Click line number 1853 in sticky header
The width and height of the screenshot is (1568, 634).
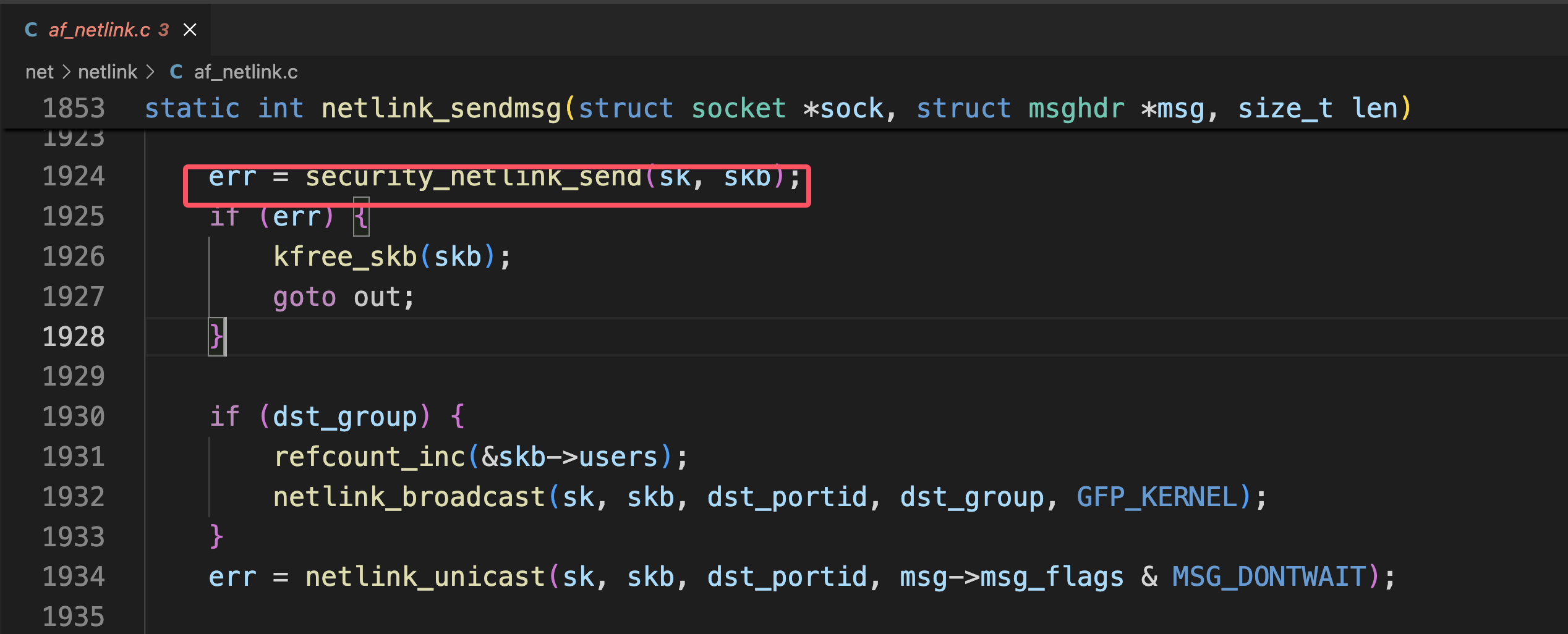74,109
